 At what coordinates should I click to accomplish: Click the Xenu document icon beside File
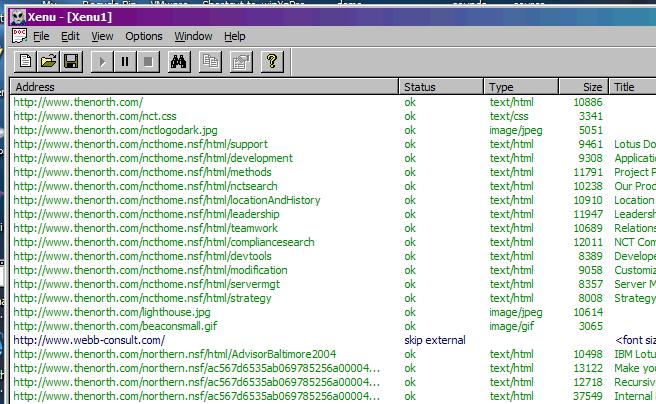[x=19, y=36]
